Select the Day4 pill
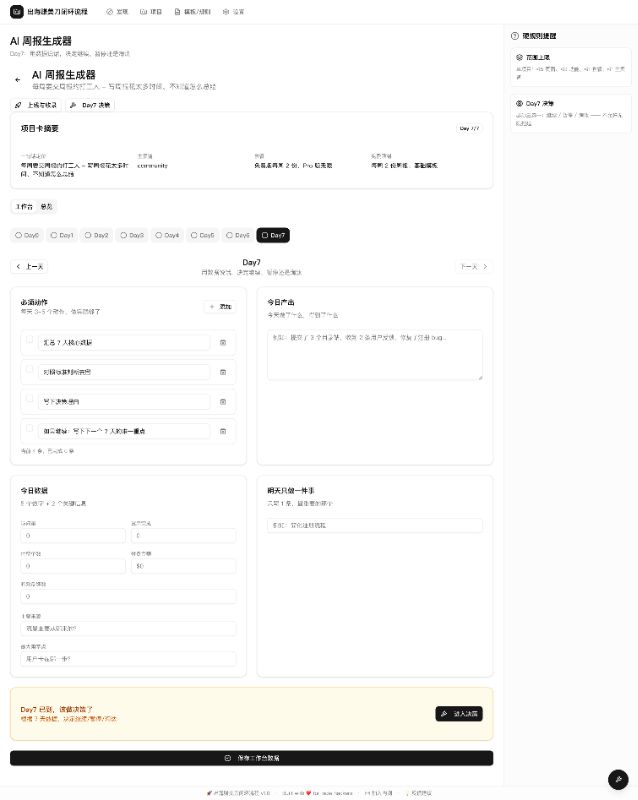This screenshot has width=638, height=800. point(167,235)
